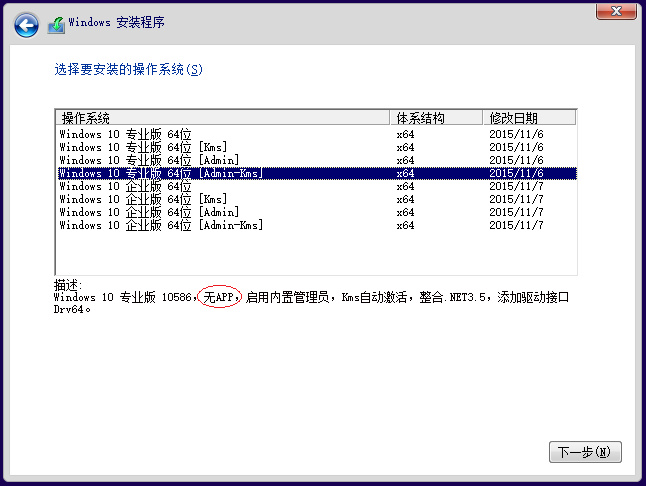Click the 选择要安装的操作系统(S) label
Screen dimensions: 646x486
[x=129, y=69]
